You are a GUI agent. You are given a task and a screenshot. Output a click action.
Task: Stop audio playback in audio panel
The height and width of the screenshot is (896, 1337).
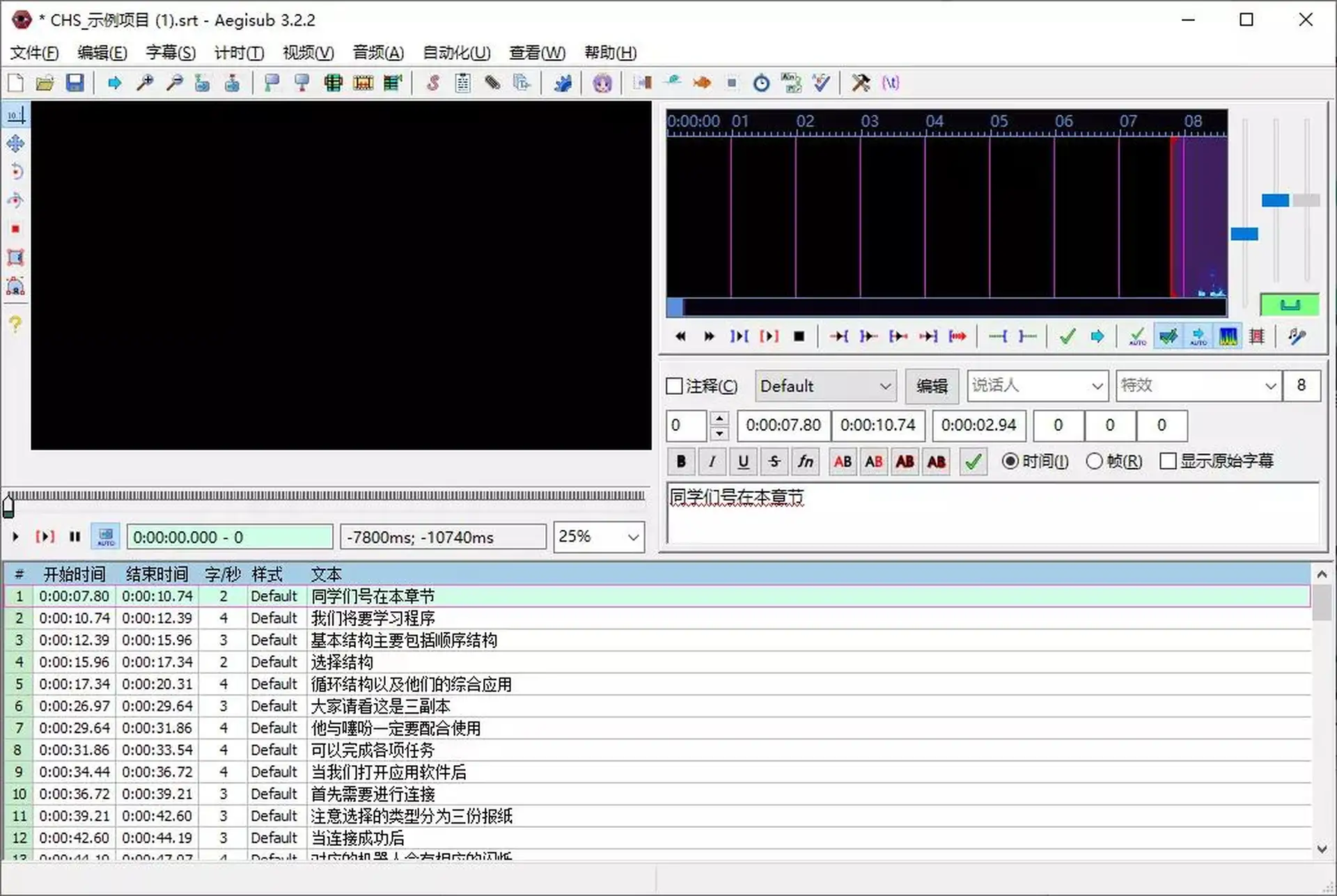pos(799,336)
